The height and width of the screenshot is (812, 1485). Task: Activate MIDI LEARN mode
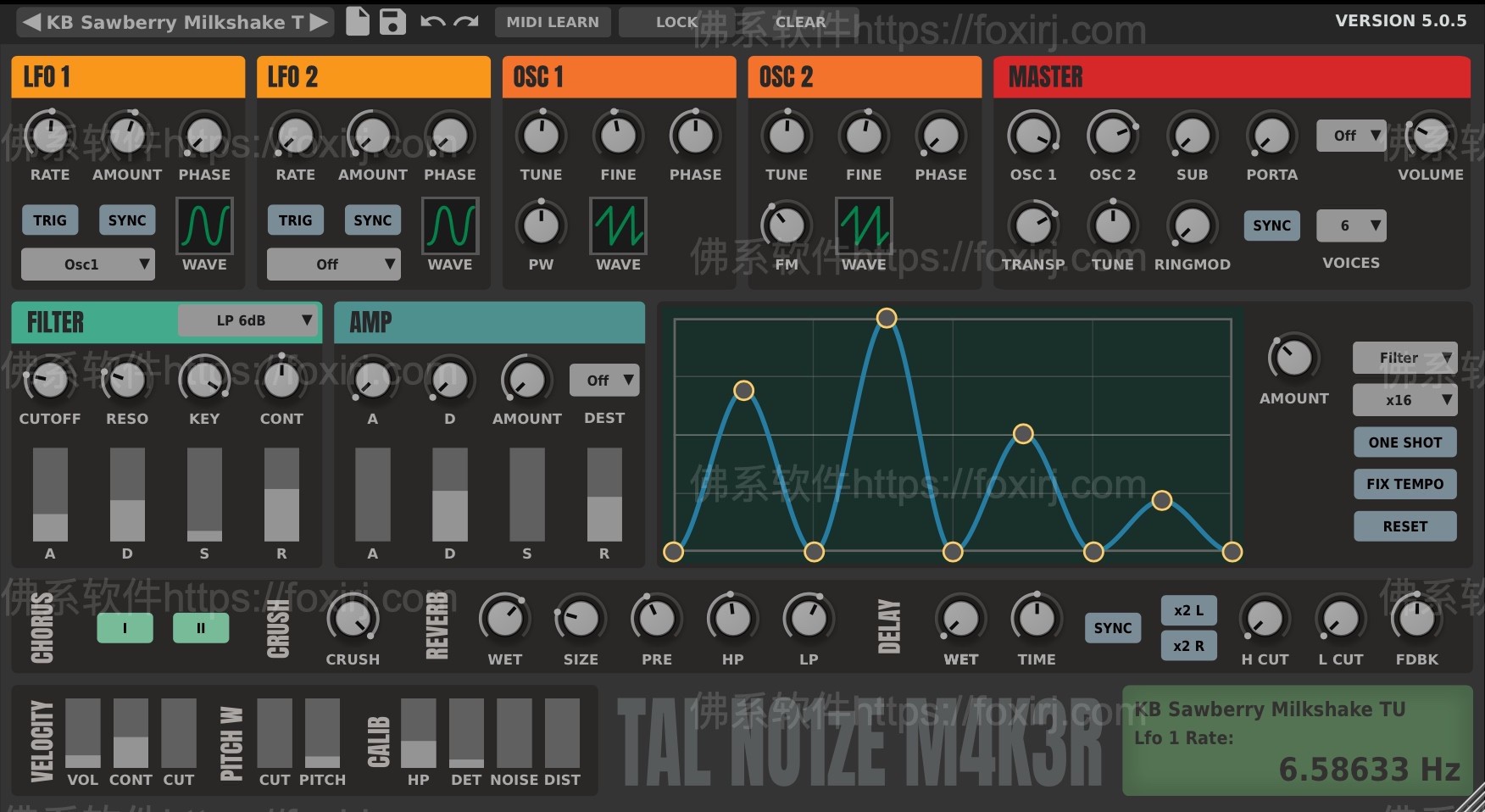click(x=552, y=22)
